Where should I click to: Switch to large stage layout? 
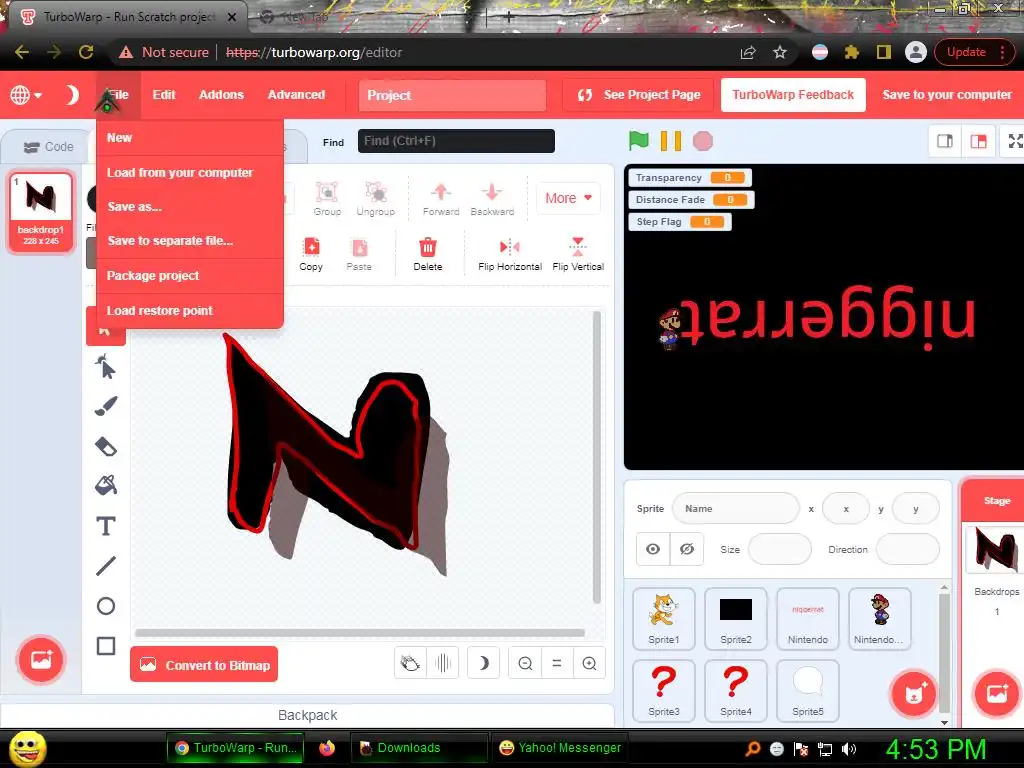[978, 141]
